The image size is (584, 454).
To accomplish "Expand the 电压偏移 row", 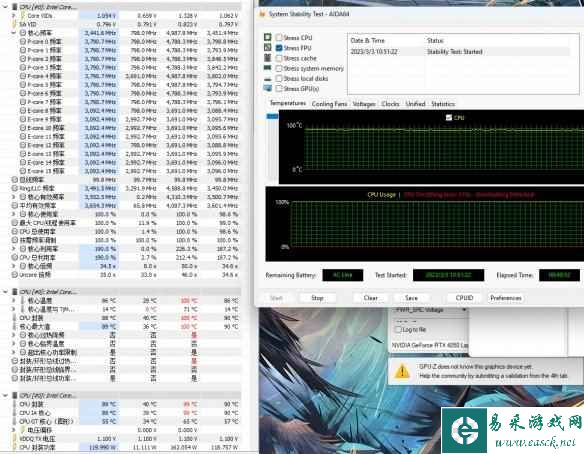I will 13,430.
